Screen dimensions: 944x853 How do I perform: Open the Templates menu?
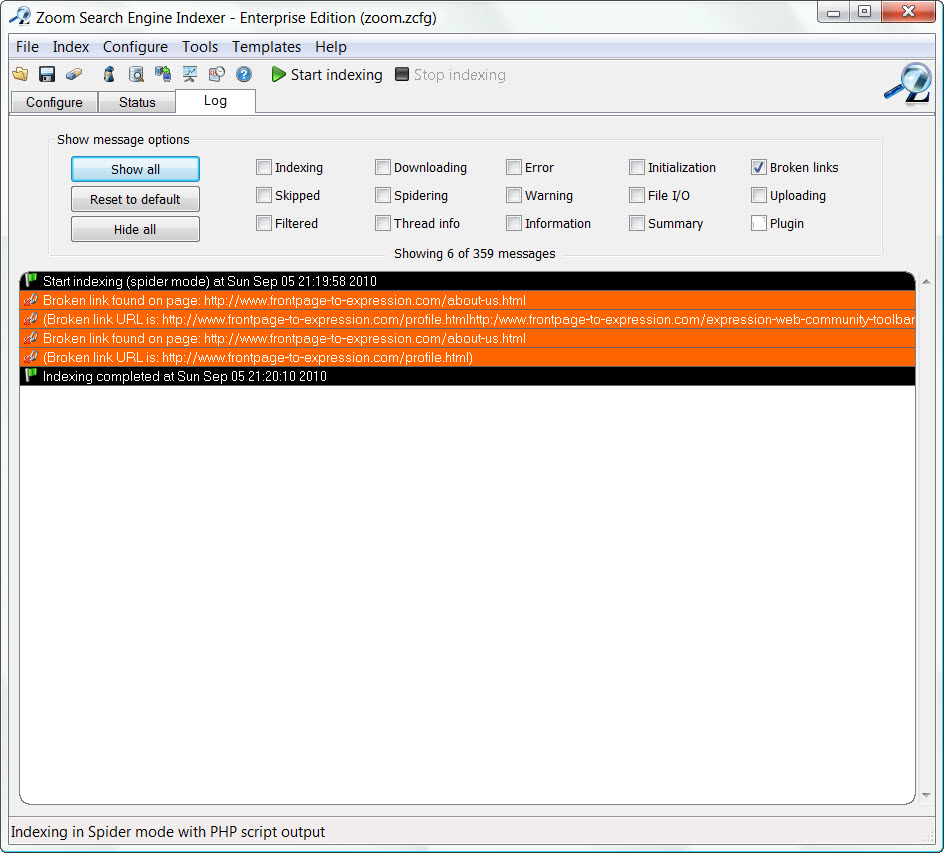pyautogui.click(x=266, y=46)
